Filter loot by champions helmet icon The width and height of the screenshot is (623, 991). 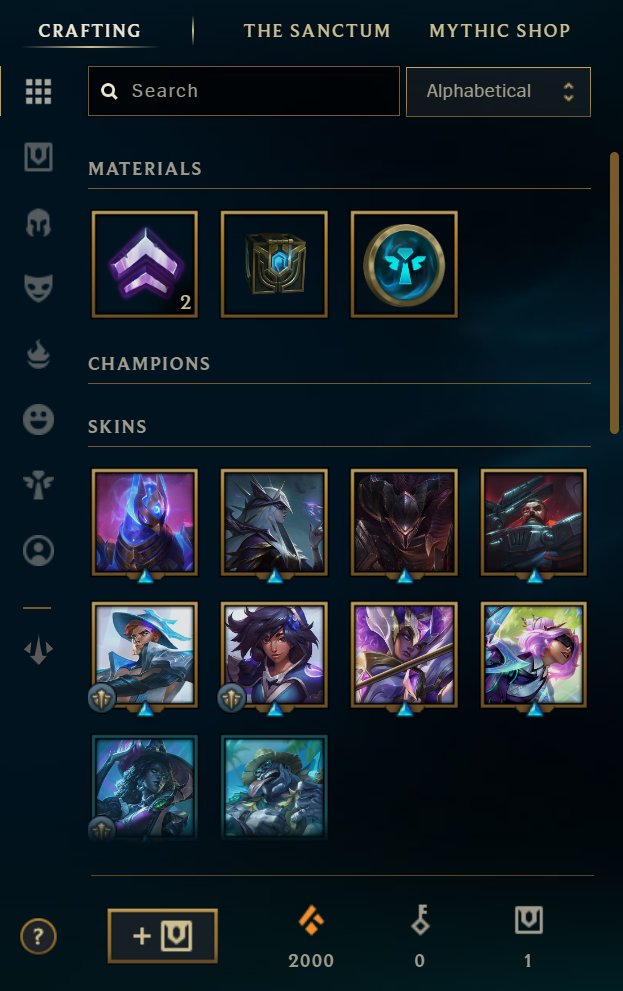tap(39, 223)
